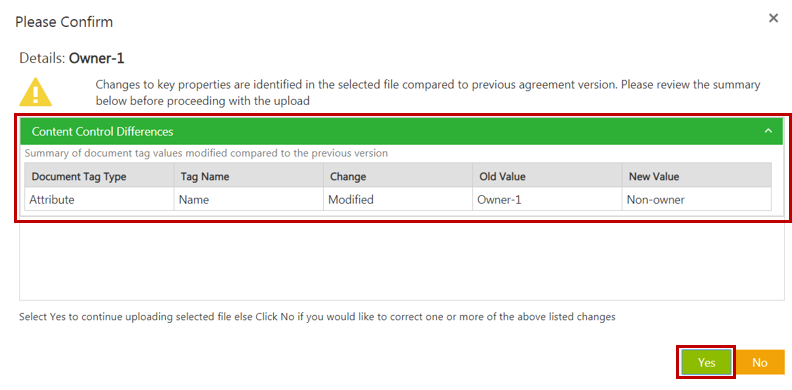This screenshot has width=792, height=390.
Task: Click the empty panel below the differences table
Action: point(401,261)
